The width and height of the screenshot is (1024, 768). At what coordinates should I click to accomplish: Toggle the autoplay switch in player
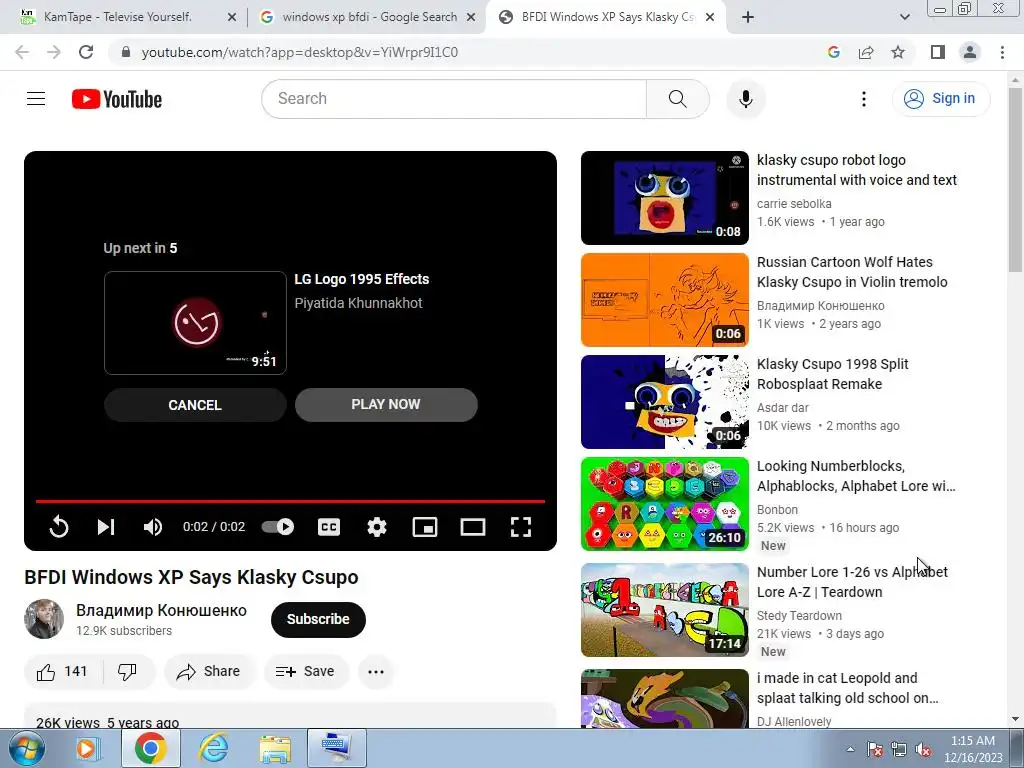(278, 526)
